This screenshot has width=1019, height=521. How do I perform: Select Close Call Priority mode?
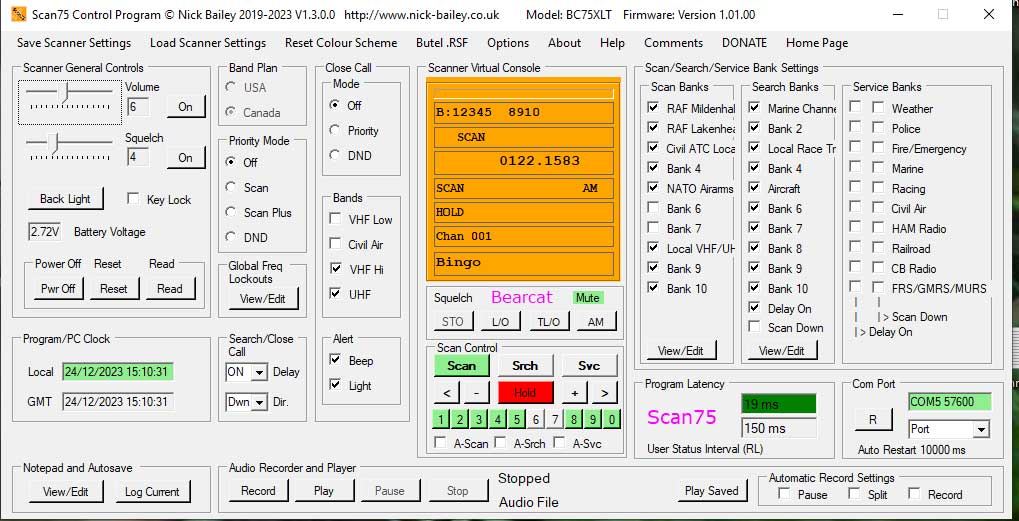point(335,130)
